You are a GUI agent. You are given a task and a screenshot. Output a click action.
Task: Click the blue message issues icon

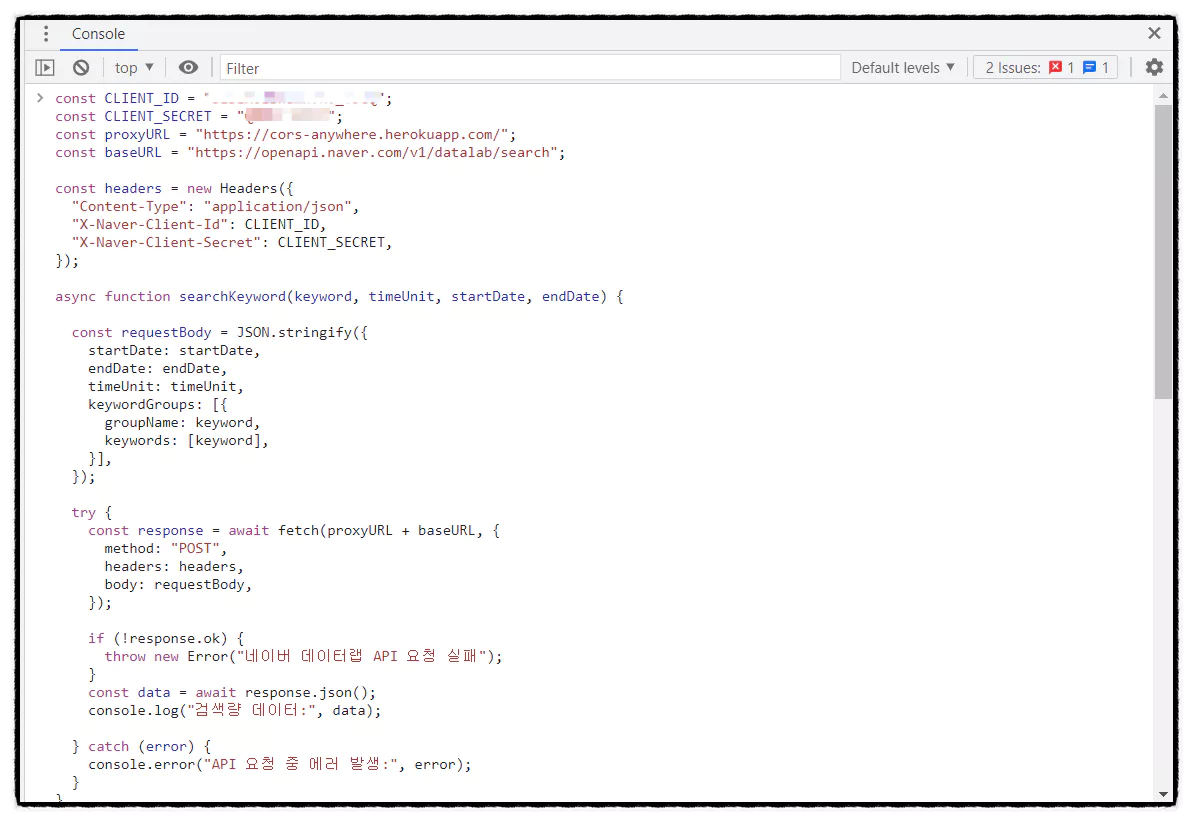point(1090,67)
